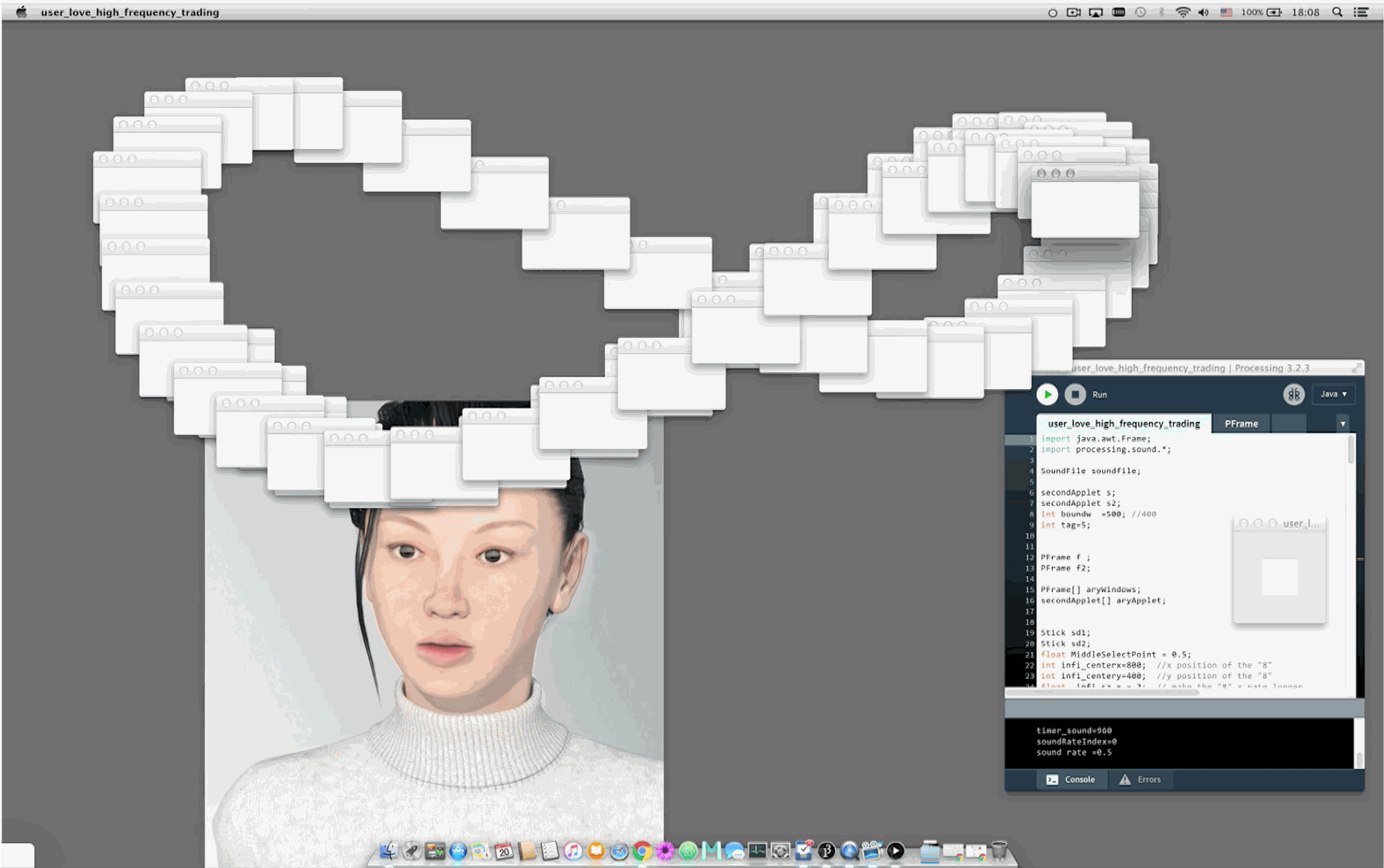The width and height of the screenshot is (1384, 868).
Task: Open the Wi-Fi status menu
Action: coord(1182,12)
